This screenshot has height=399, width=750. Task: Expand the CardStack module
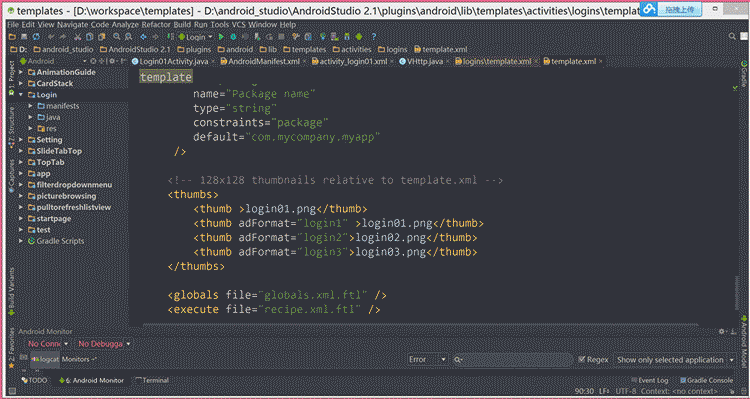click(21, 83)
